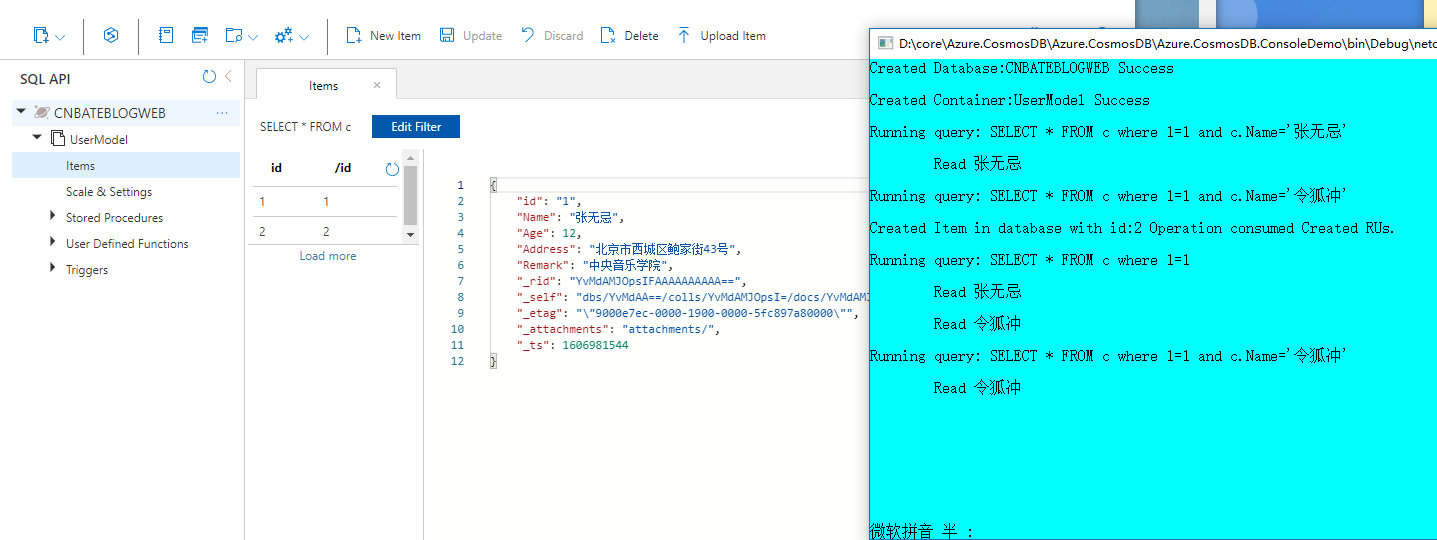This screenshot has width=1437, height=540.
Task: Click the console window title bar icon
Action: tap(884, 43)
